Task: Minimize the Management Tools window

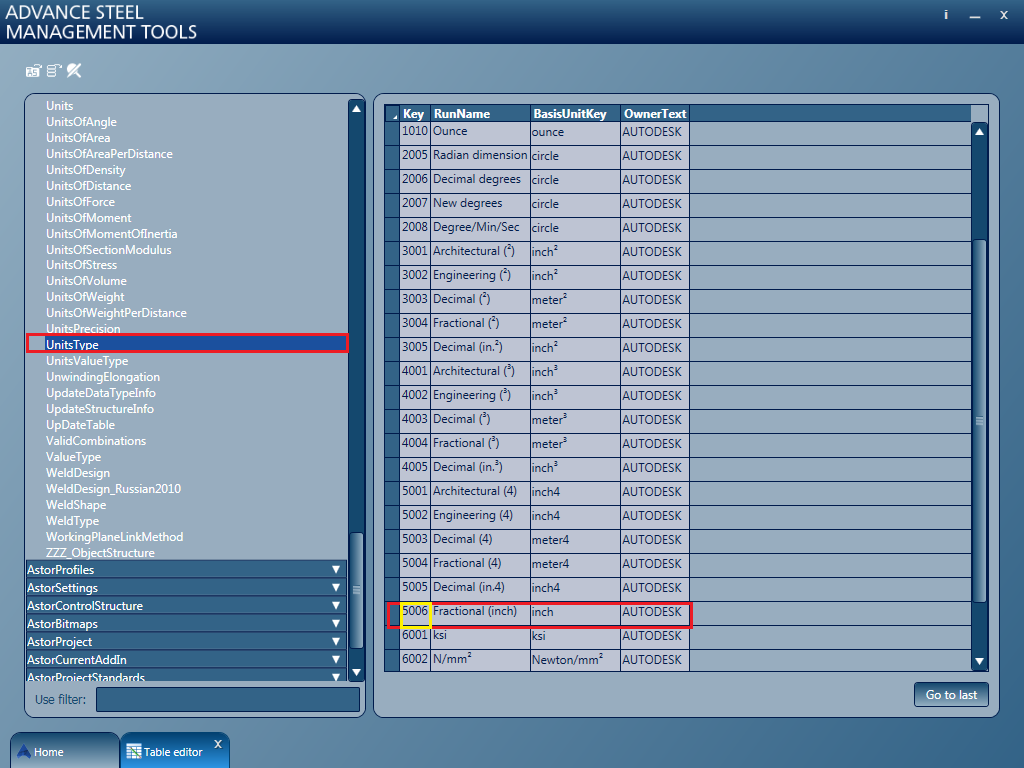Action: coord(975,16)
